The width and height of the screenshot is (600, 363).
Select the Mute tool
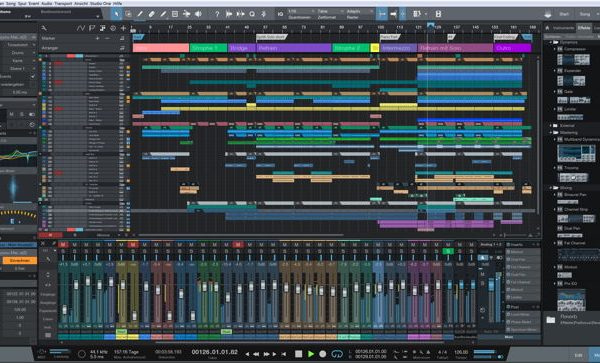(175, 14)
